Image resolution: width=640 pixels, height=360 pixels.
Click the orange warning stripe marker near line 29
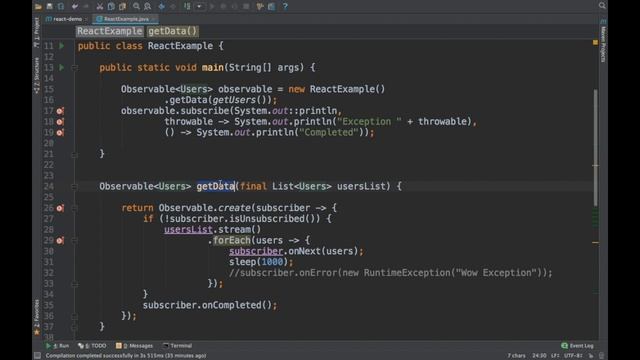point(596,242)
